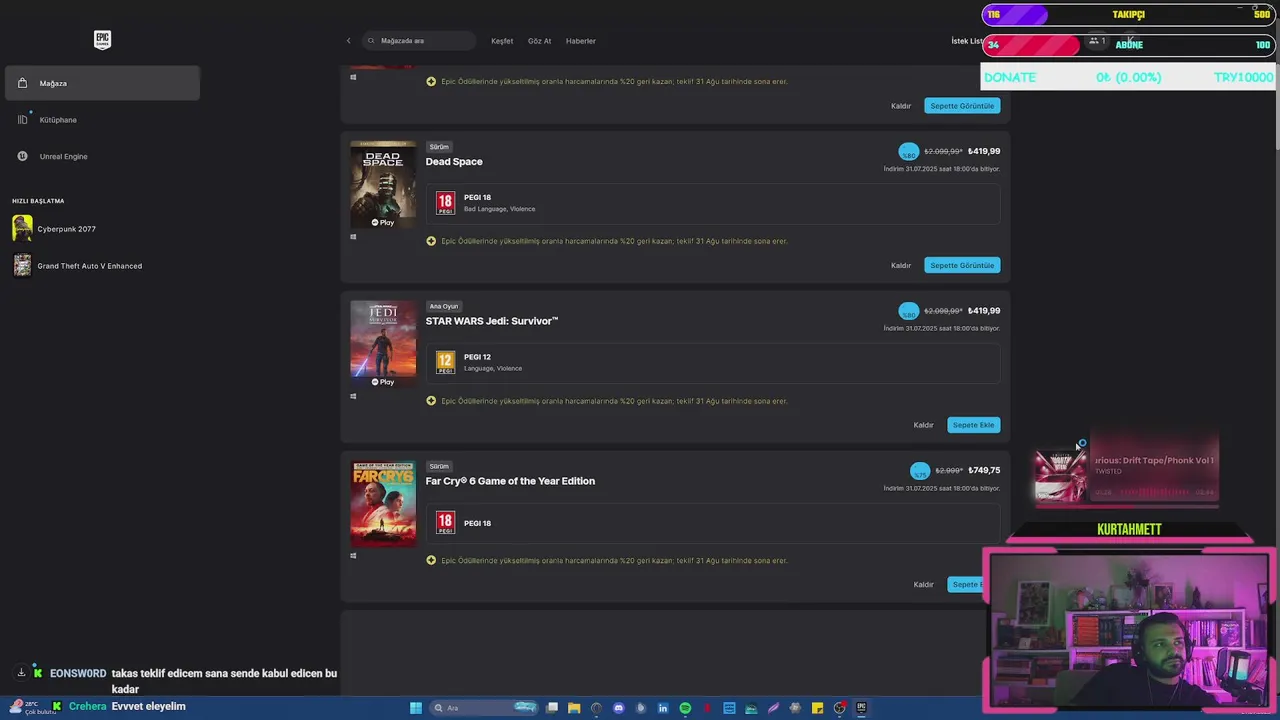1280x720 pixels.
Task: Open the Keşfet tab
Action: click(x=502, y=41)
